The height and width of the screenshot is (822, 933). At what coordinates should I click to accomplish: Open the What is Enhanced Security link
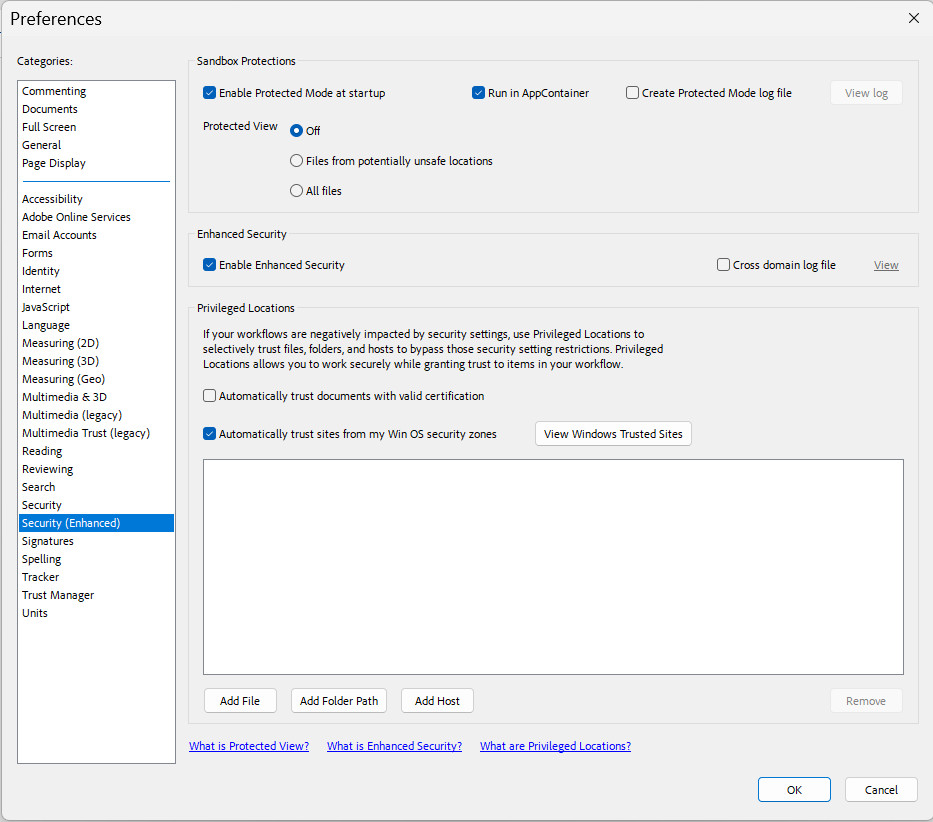(394, 746)
